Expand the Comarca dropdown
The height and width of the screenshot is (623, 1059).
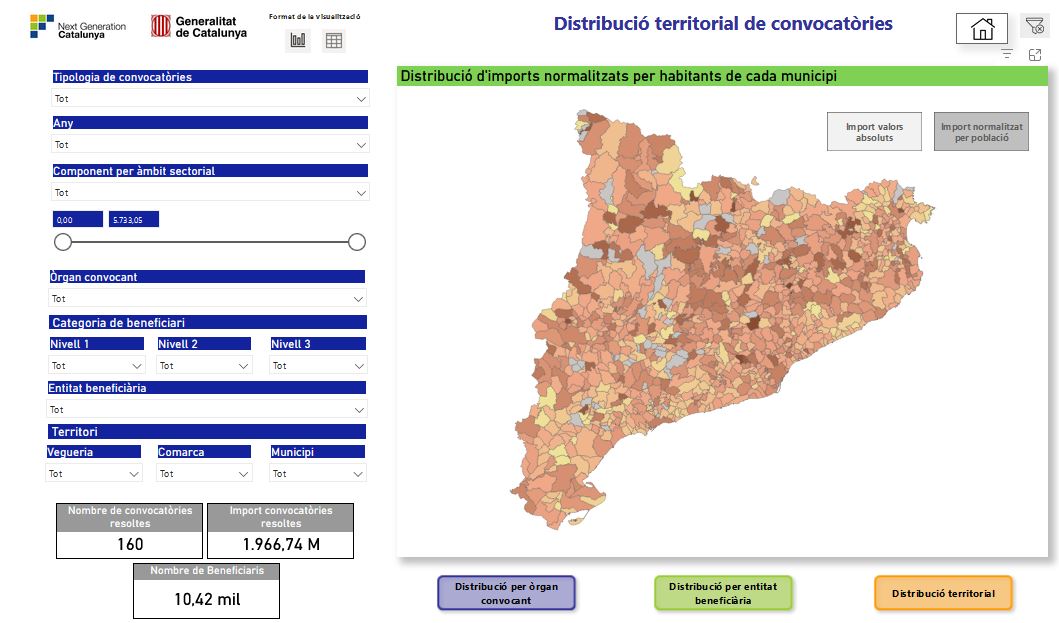tap(204, 474)
